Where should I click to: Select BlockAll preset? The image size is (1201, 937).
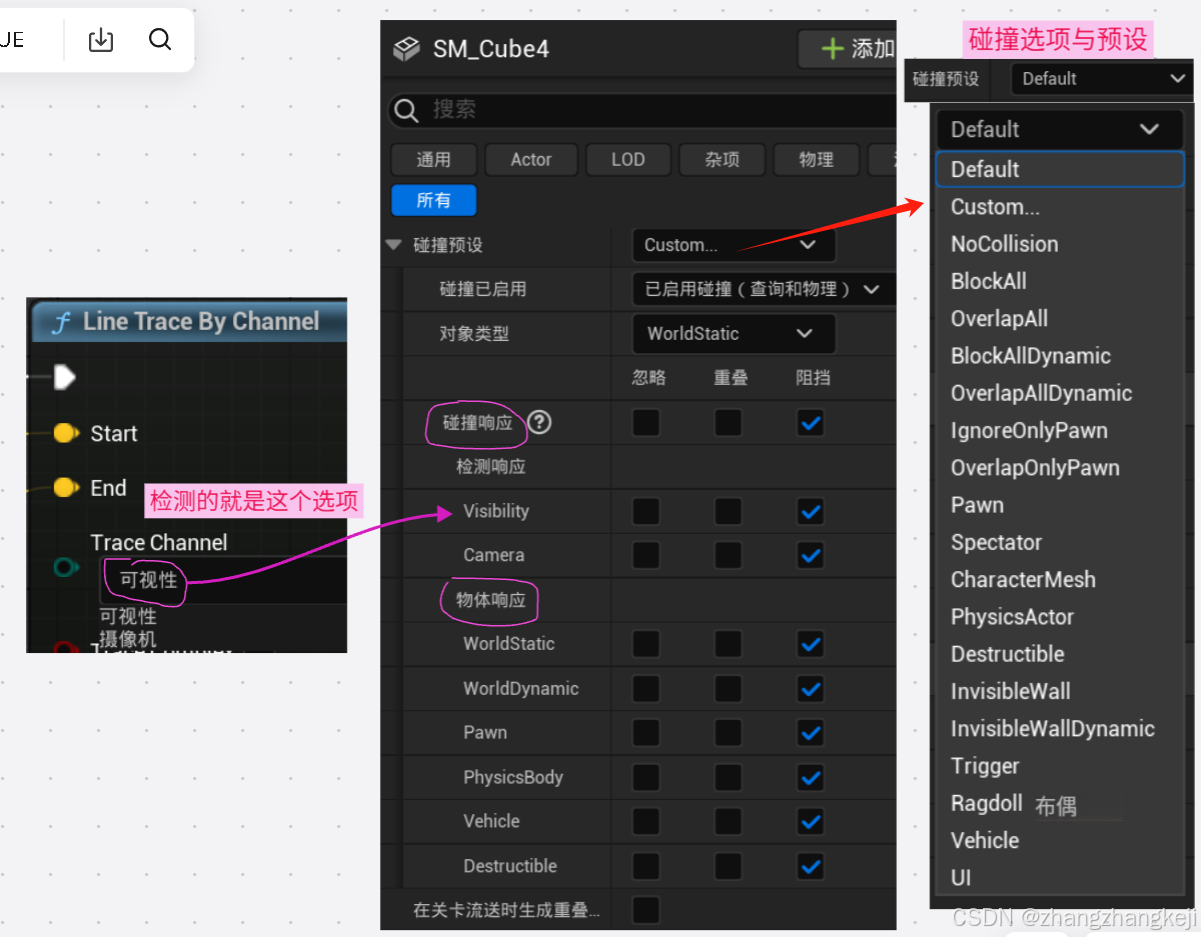pos(1060,281)
